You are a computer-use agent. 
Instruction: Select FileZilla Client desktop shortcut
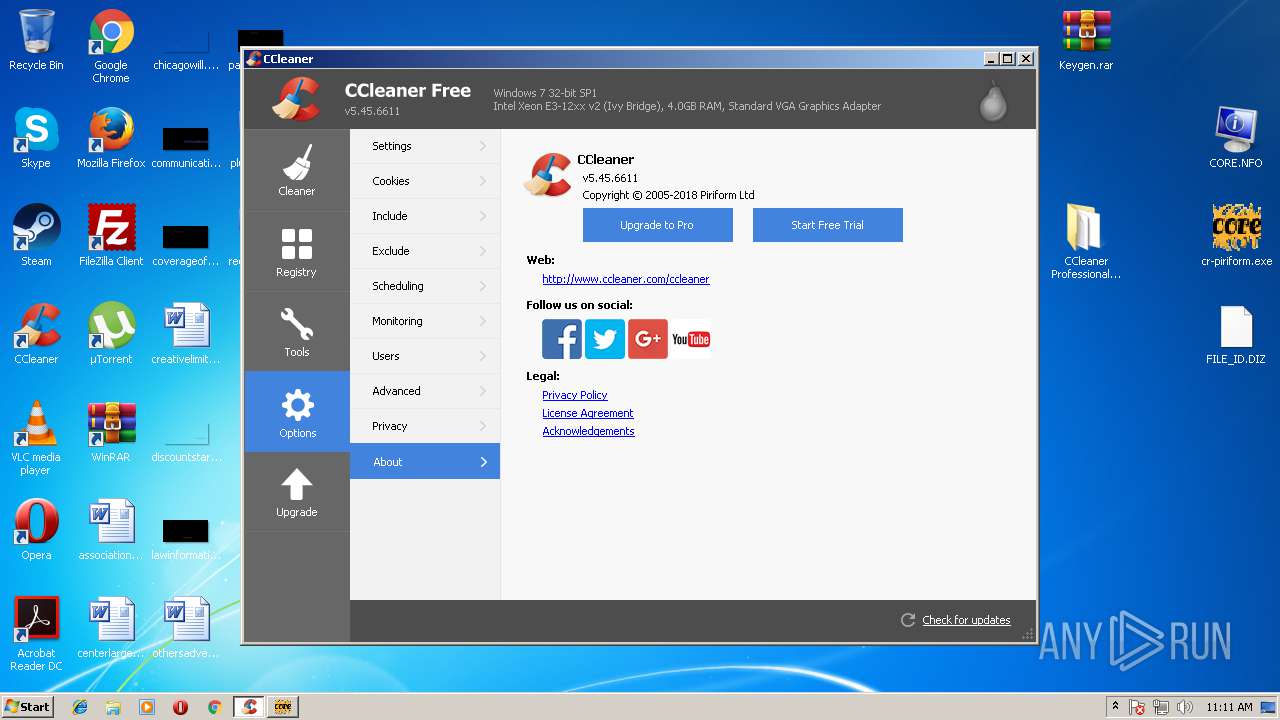[111, 236]
